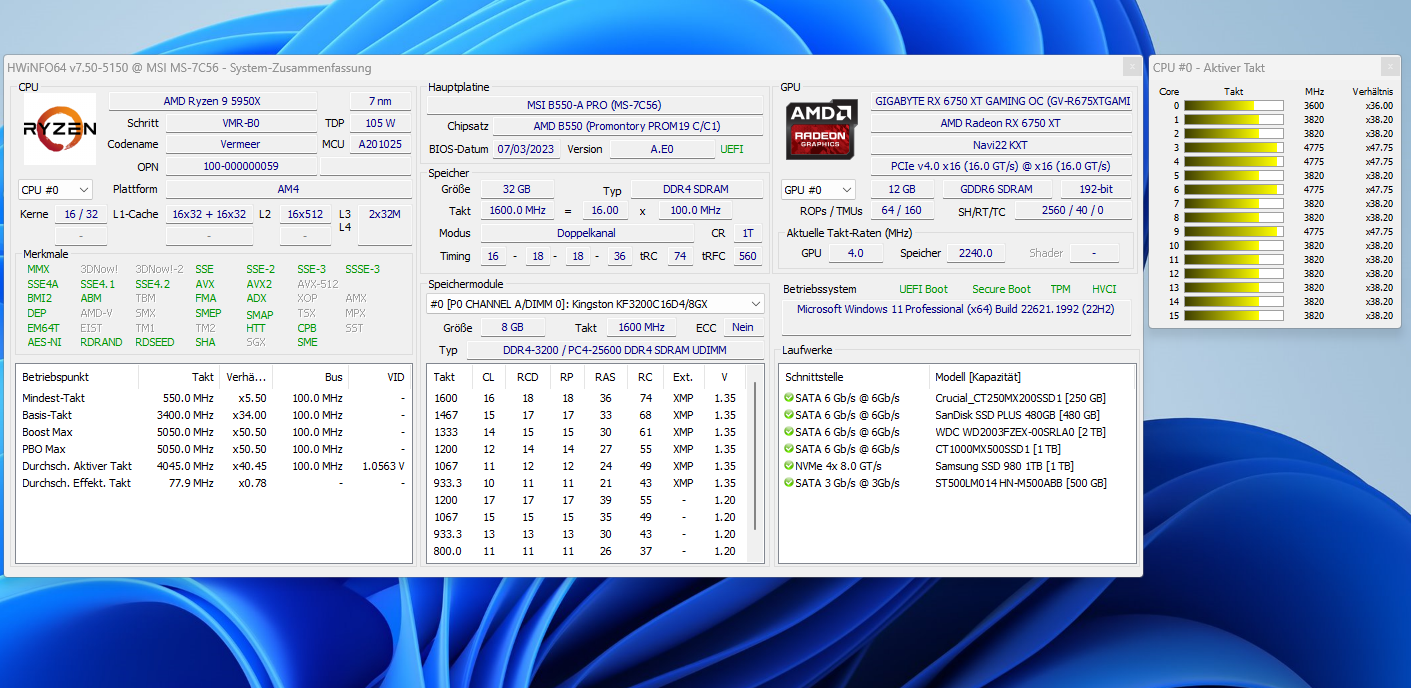This screenshot has width=1411, height=688.
Task: Click the 100-000000059 OPN field
Action: coord(240,166)
